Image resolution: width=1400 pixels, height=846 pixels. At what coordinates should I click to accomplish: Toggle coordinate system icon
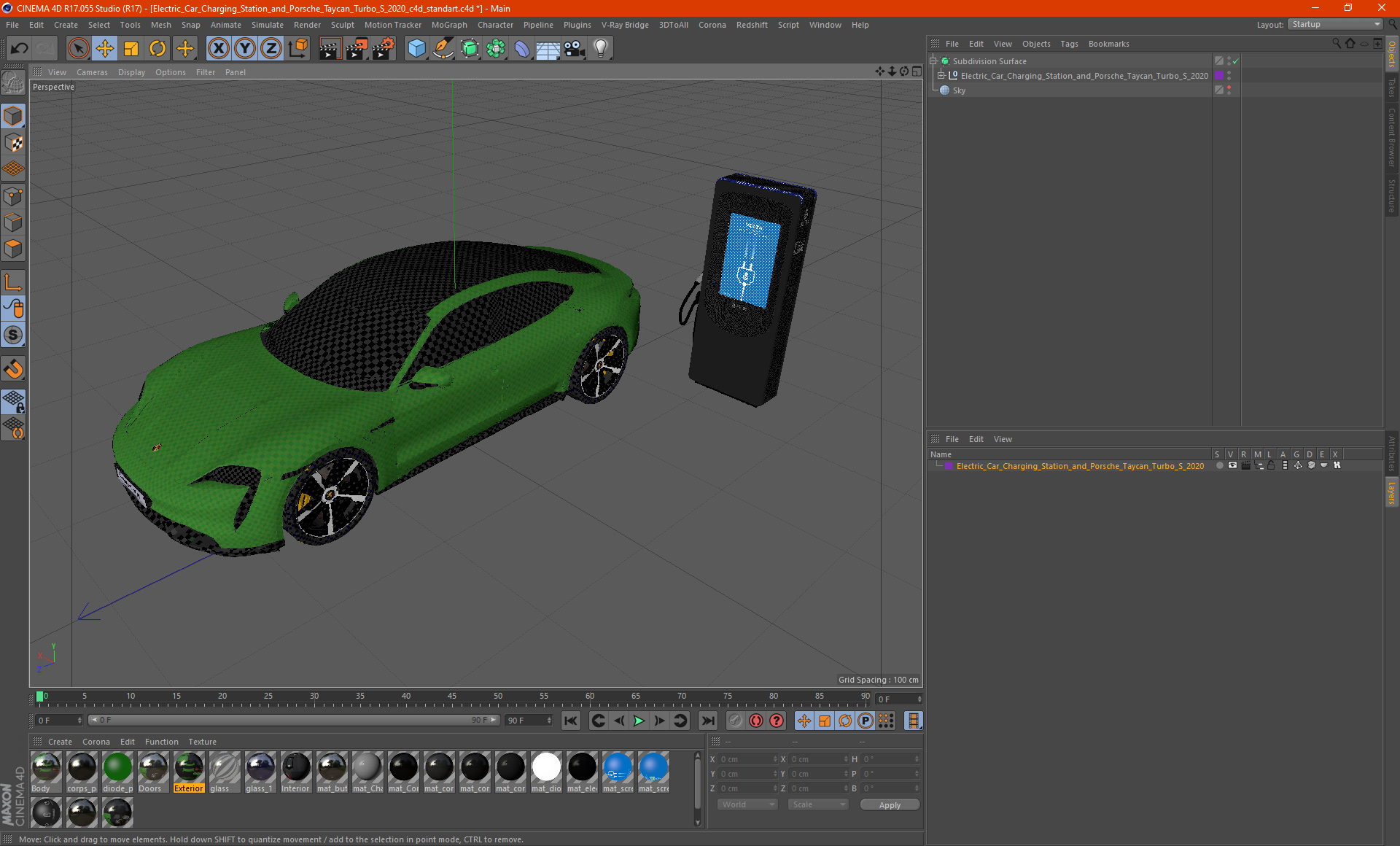pyautogui.click(x=298, y=48)
